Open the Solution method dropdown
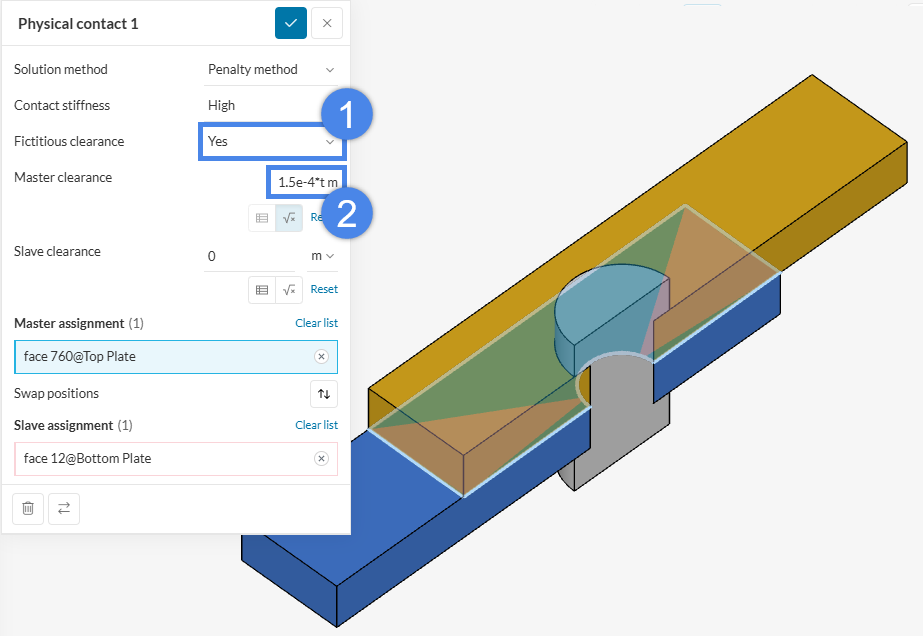 (x=270, y=70)
